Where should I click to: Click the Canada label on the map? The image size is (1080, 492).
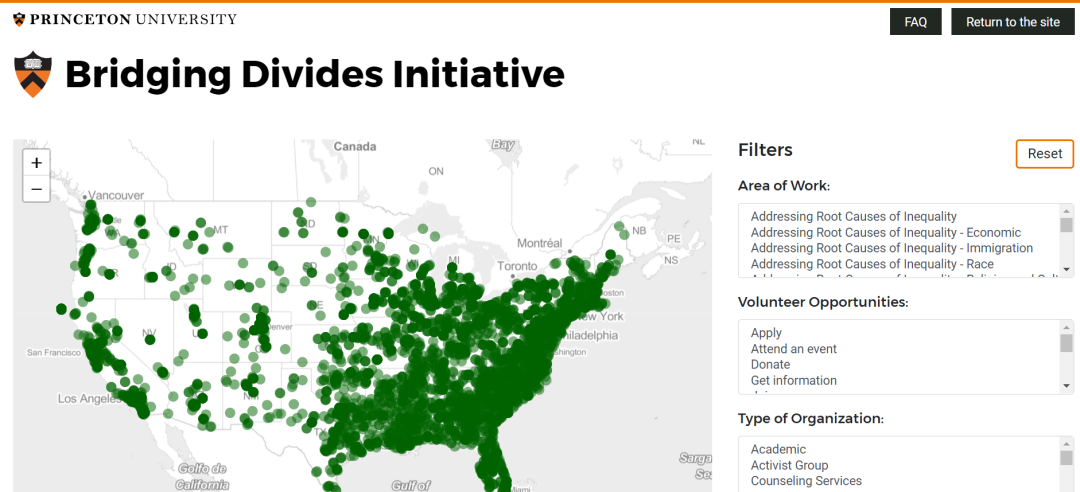click(x=355, y=146)
